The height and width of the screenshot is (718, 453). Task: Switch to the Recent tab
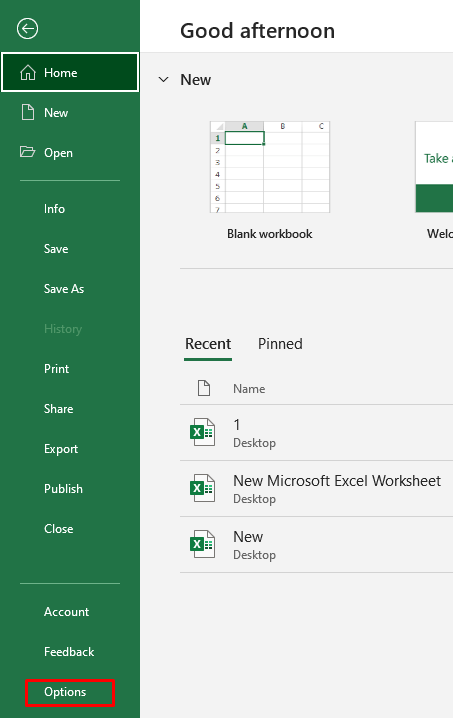click(x=208, y=344)
